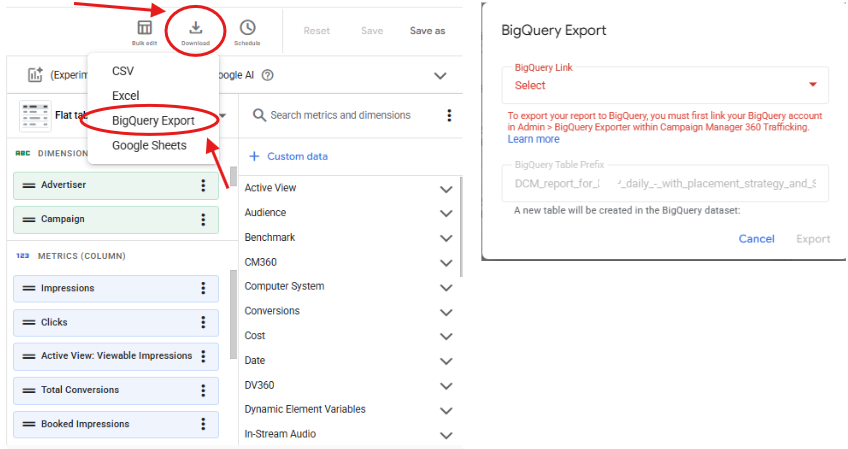Viewport: 848px width, 449px height.
Task: Click the Experimental AI chart icon
Action: click(35, 75)
